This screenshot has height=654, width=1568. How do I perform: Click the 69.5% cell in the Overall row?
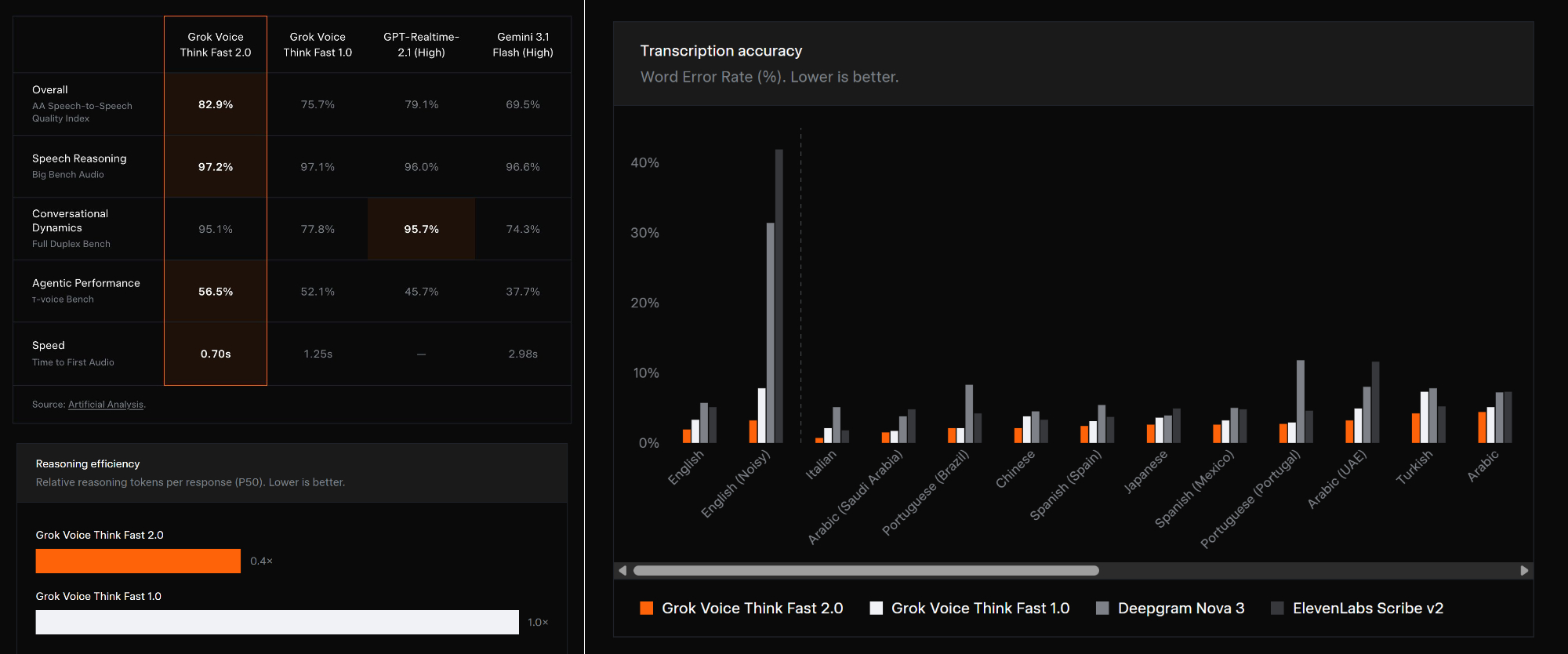click(x=523, y=104)
